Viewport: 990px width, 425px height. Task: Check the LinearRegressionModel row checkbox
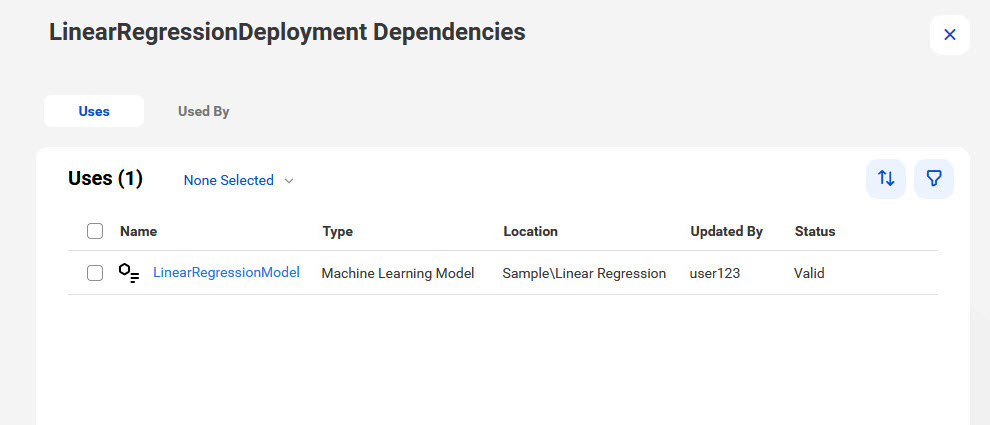click(95, 273)
